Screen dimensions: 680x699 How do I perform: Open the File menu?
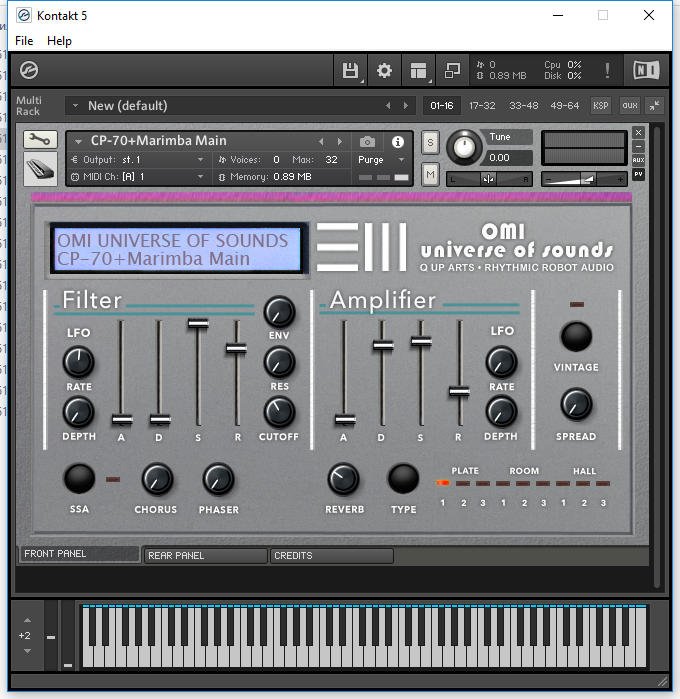[x=24, y=41]
